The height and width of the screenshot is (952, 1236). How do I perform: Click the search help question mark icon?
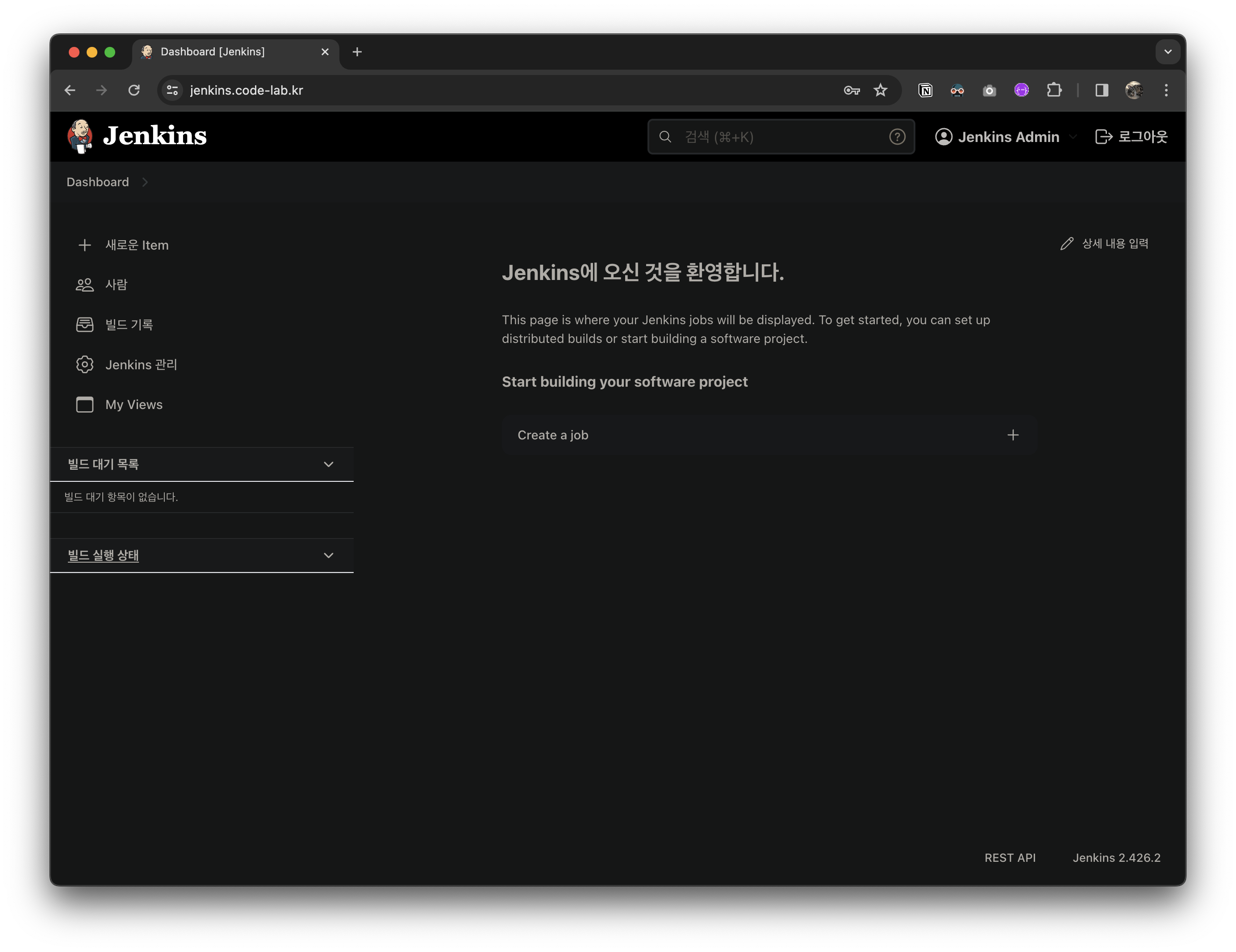897,137
